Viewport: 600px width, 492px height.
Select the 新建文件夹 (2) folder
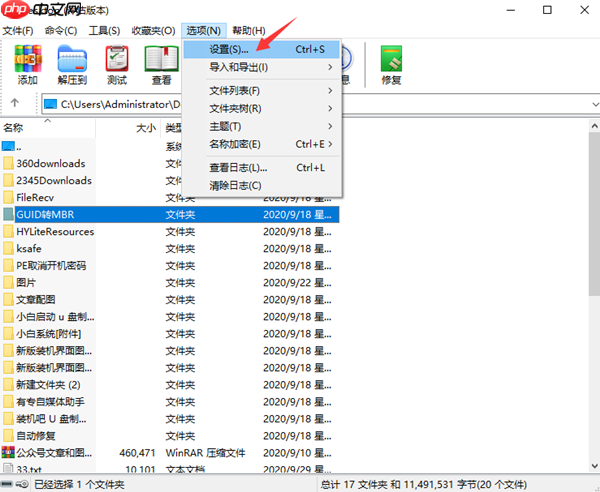[x=48, y=384]
